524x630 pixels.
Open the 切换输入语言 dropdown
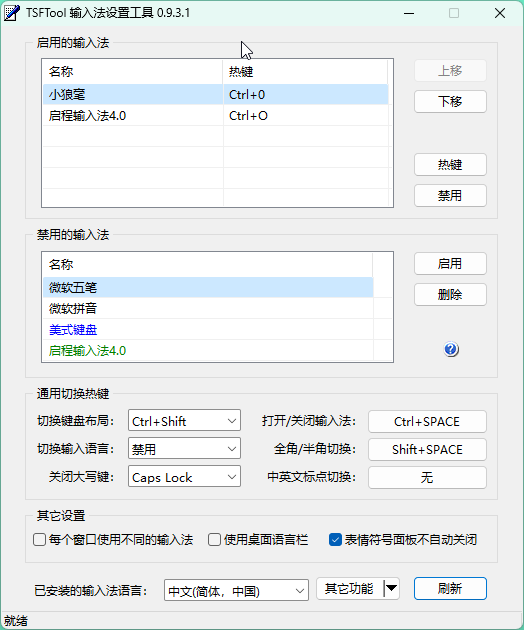(x=184, y=448)
